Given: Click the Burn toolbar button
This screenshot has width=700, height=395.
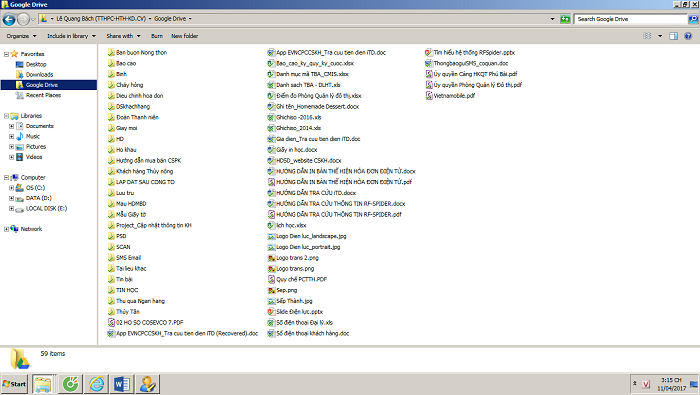Looking at the screenshot, I should click(x=157, y=36).
